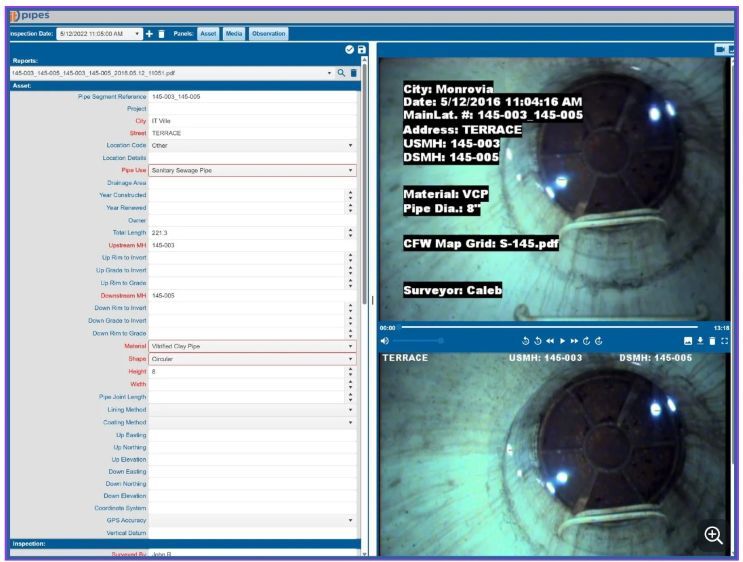Click the Drainage Area field
This screenshot has width=743, height=562.
[x=253, y=183]
